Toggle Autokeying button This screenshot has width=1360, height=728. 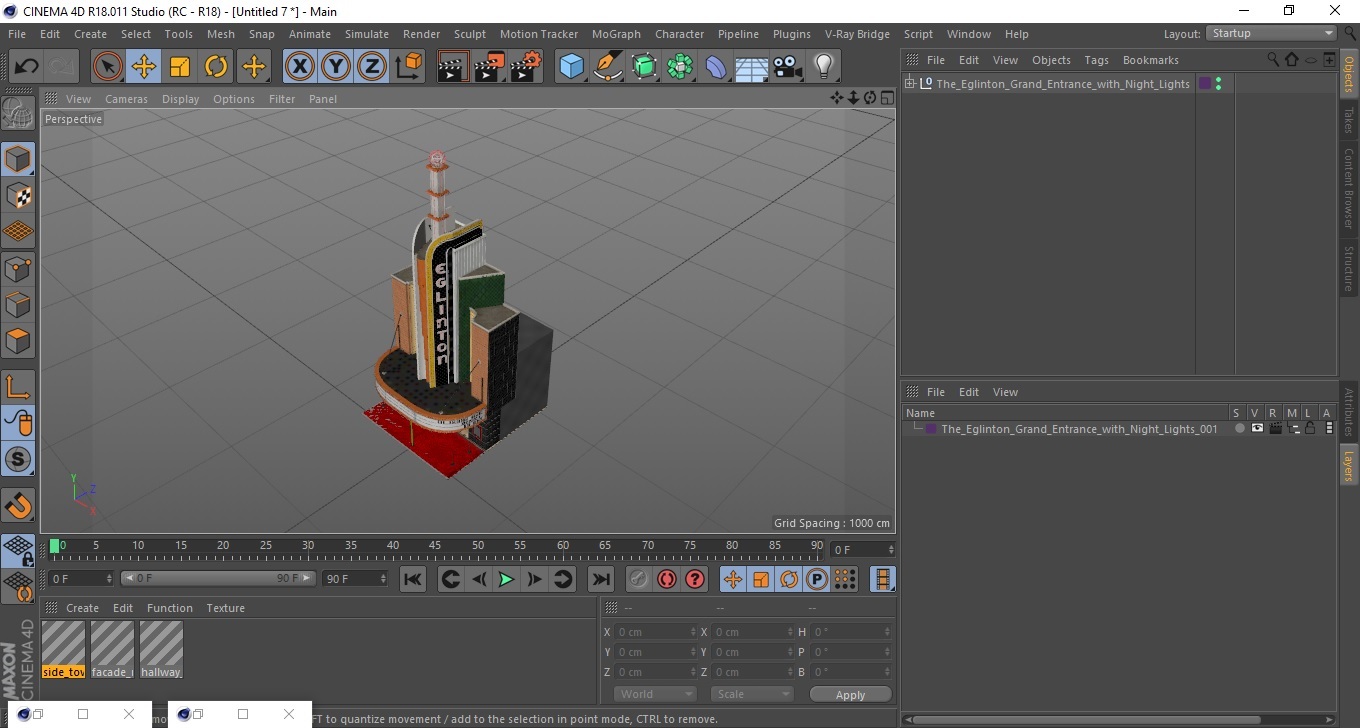pos(667,579)
